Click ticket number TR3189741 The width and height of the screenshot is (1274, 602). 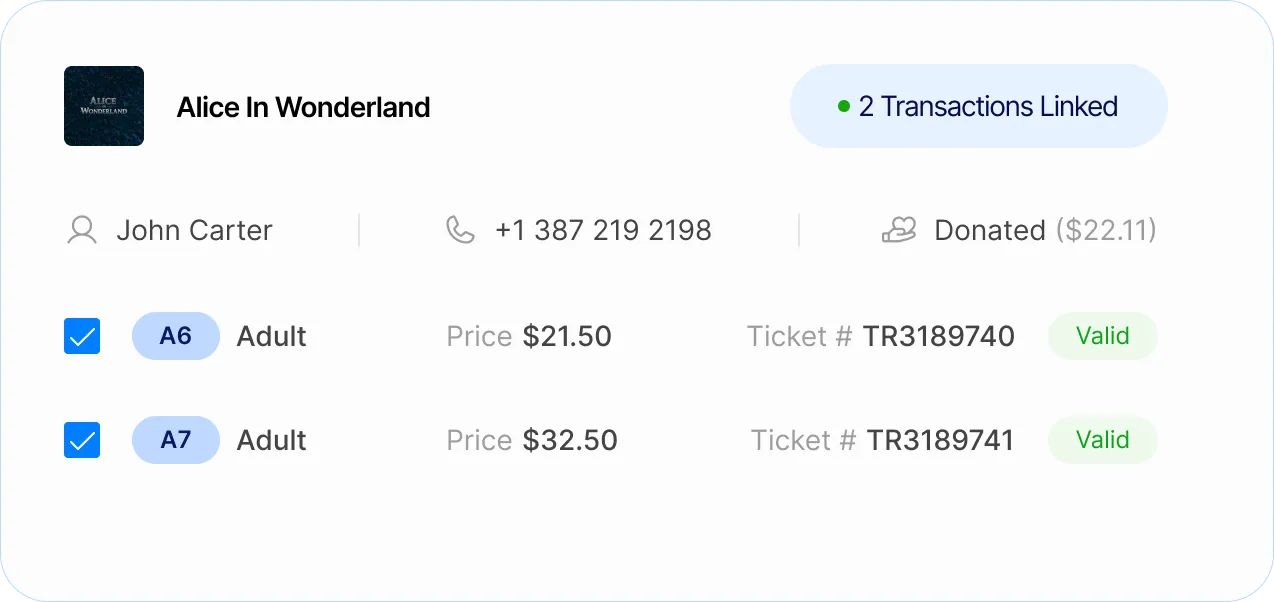point(940,440)
